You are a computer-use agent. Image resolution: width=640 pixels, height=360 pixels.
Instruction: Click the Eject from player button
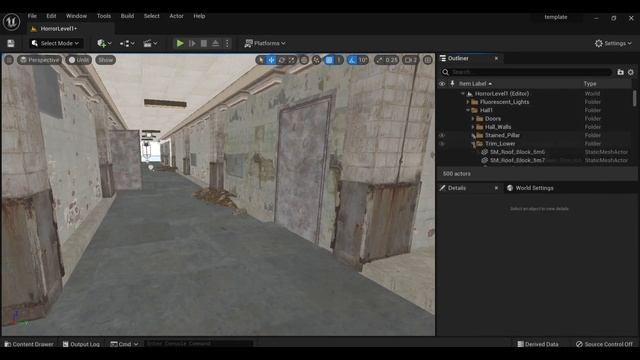(216, 43)
